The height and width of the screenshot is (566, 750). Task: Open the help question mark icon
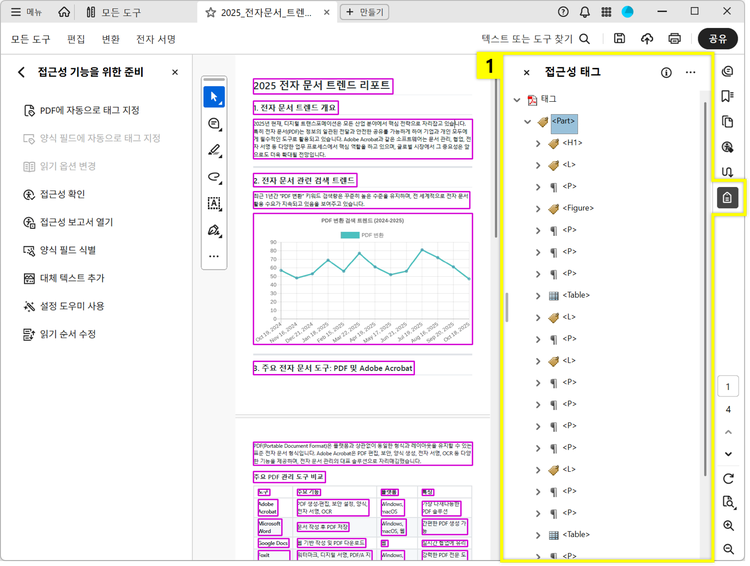point(563,12)
